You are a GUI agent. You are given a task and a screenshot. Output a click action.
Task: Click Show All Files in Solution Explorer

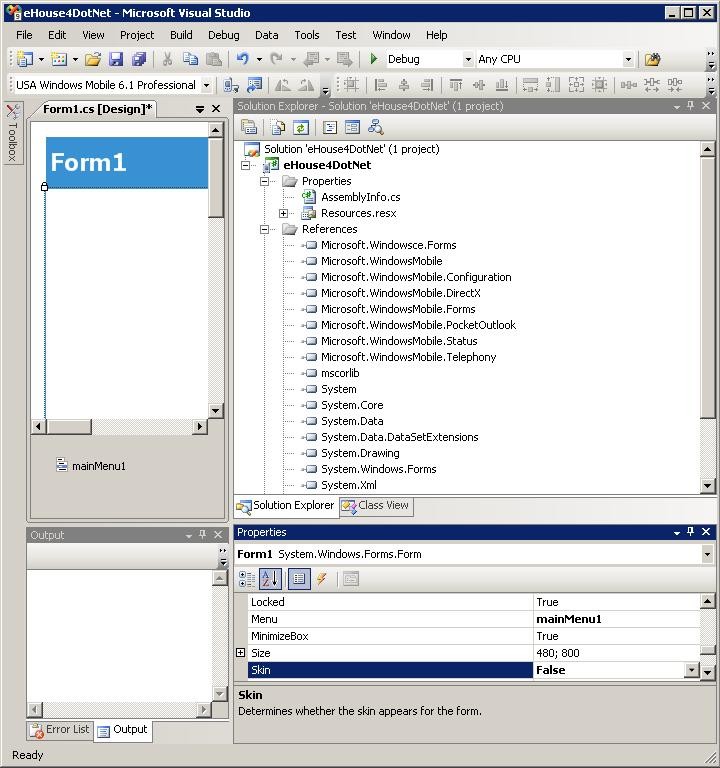click(278, 128)
